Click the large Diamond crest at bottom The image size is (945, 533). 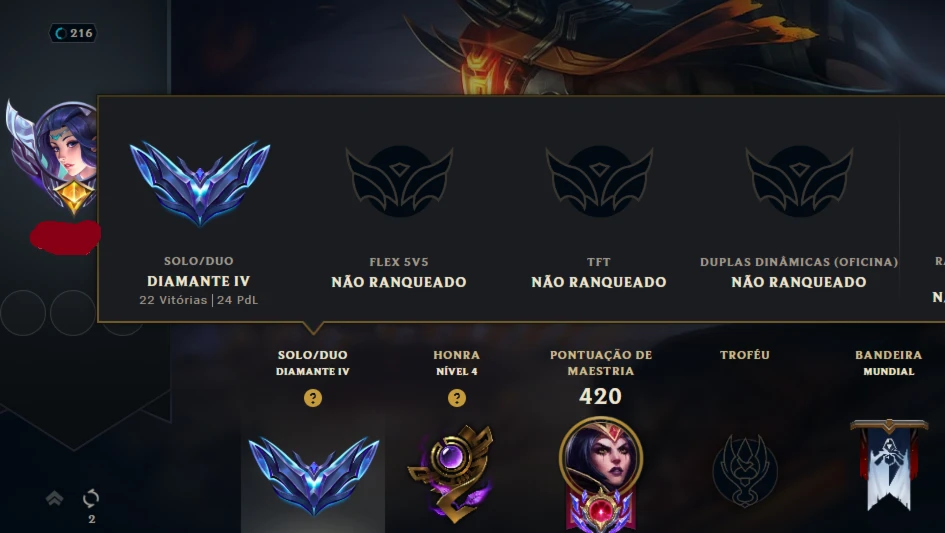click(313, 476)
